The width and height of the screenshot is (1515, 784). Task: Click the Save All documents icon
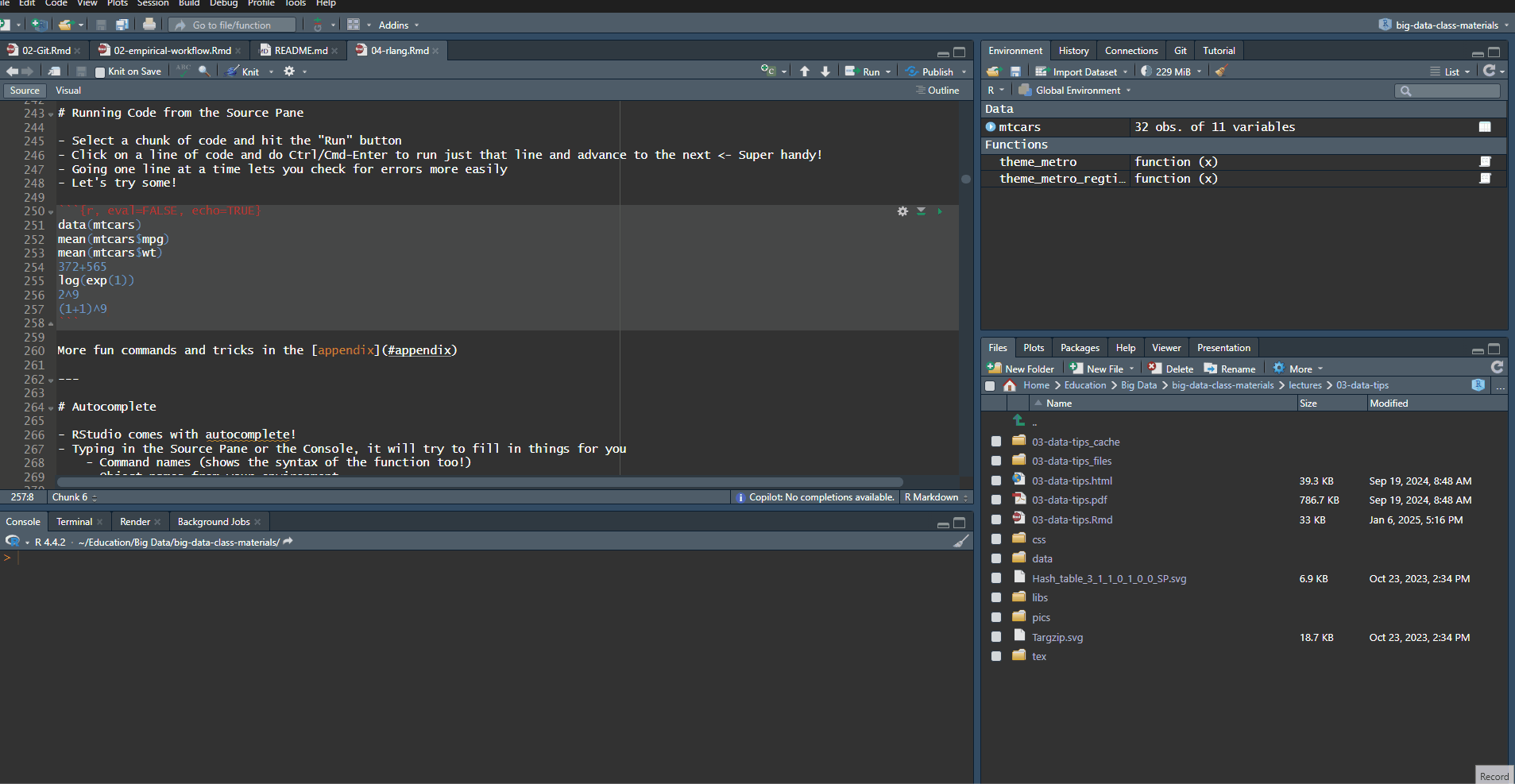coord(122,25)
